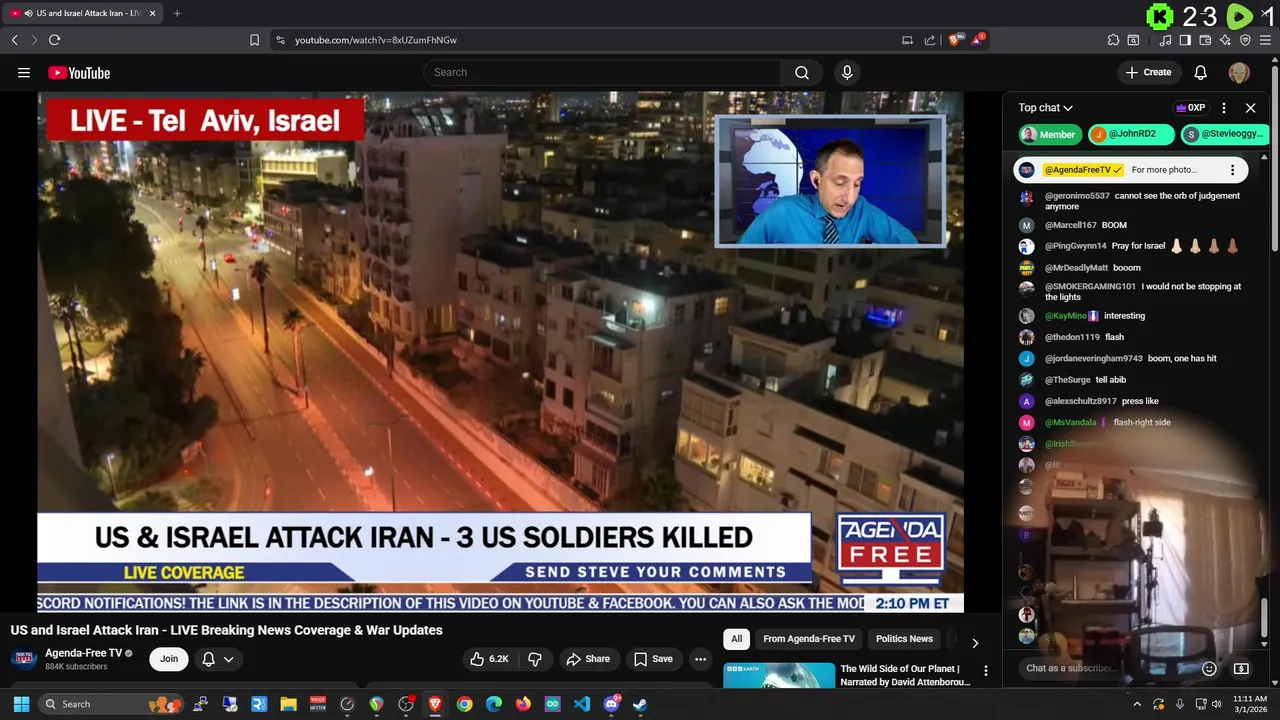Image resolution: width=1280 pixels, height=720 pixels.
Task: Go to the YouTube home logo
Action: pos(79,72)
